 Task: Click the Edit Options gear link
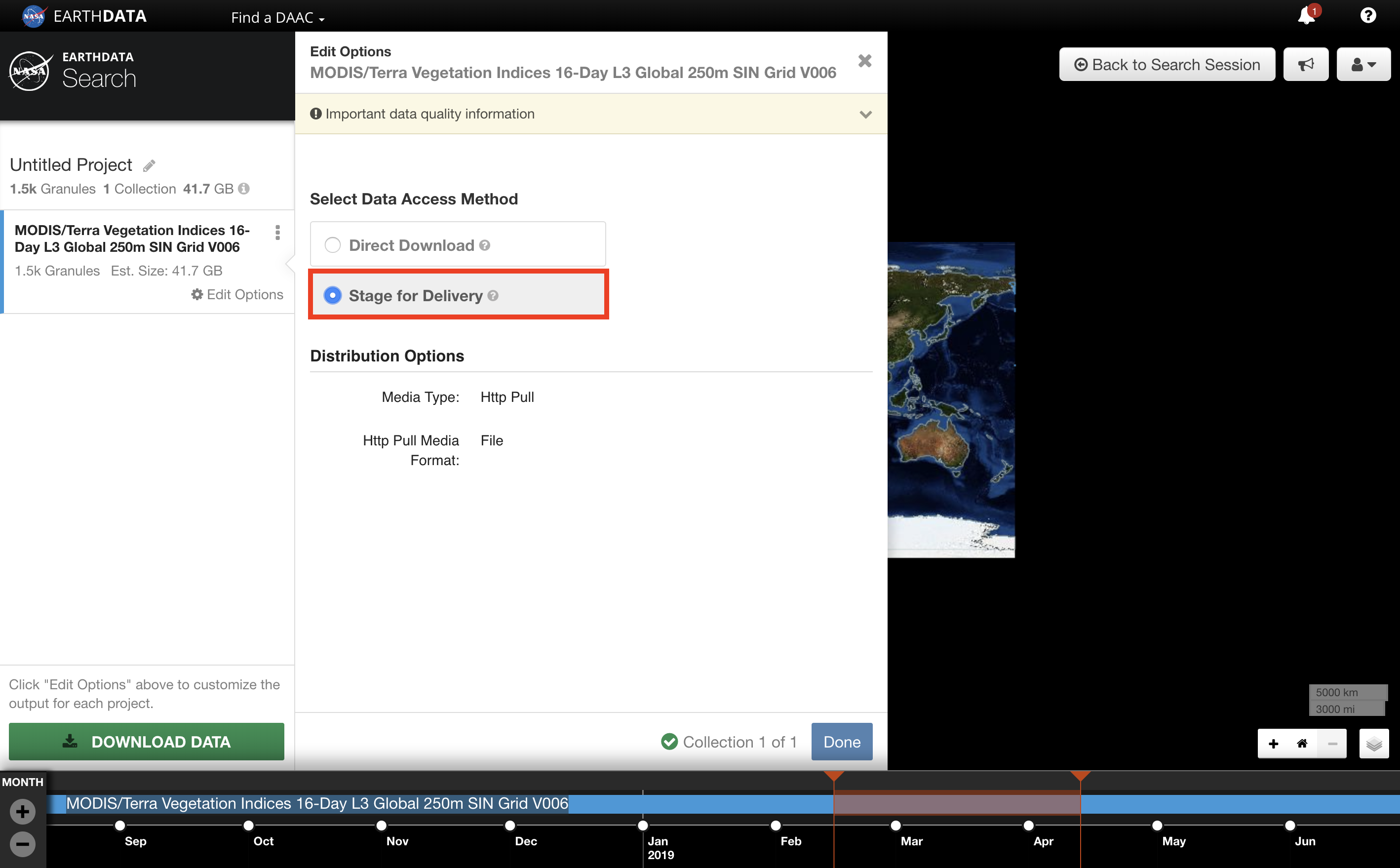[x=237, y=294]
